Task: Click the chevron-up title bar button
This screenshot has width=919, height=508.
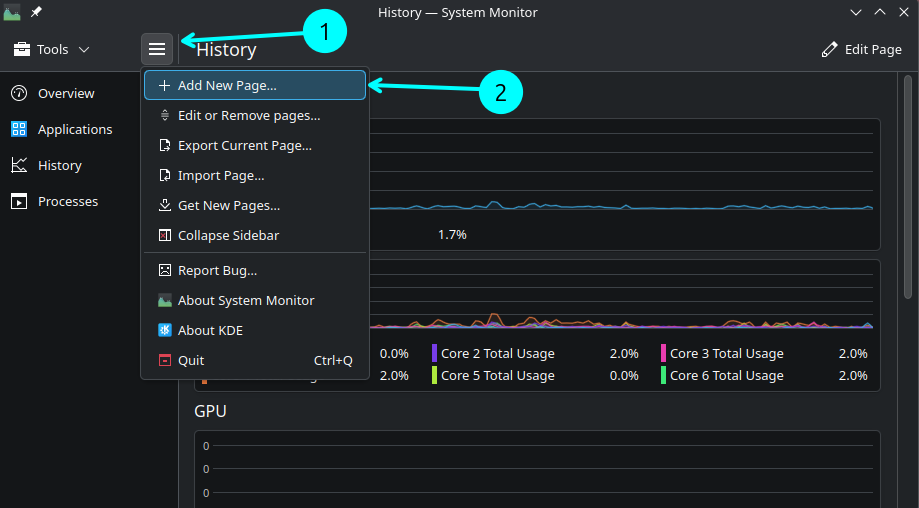Action: (880, 12)
